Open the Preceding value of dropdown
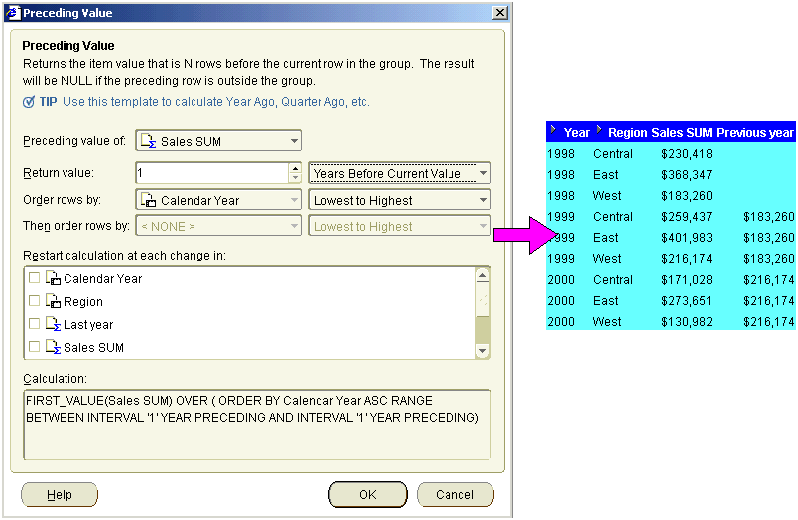This screenshot has width=798, height=520. [294, 141]
